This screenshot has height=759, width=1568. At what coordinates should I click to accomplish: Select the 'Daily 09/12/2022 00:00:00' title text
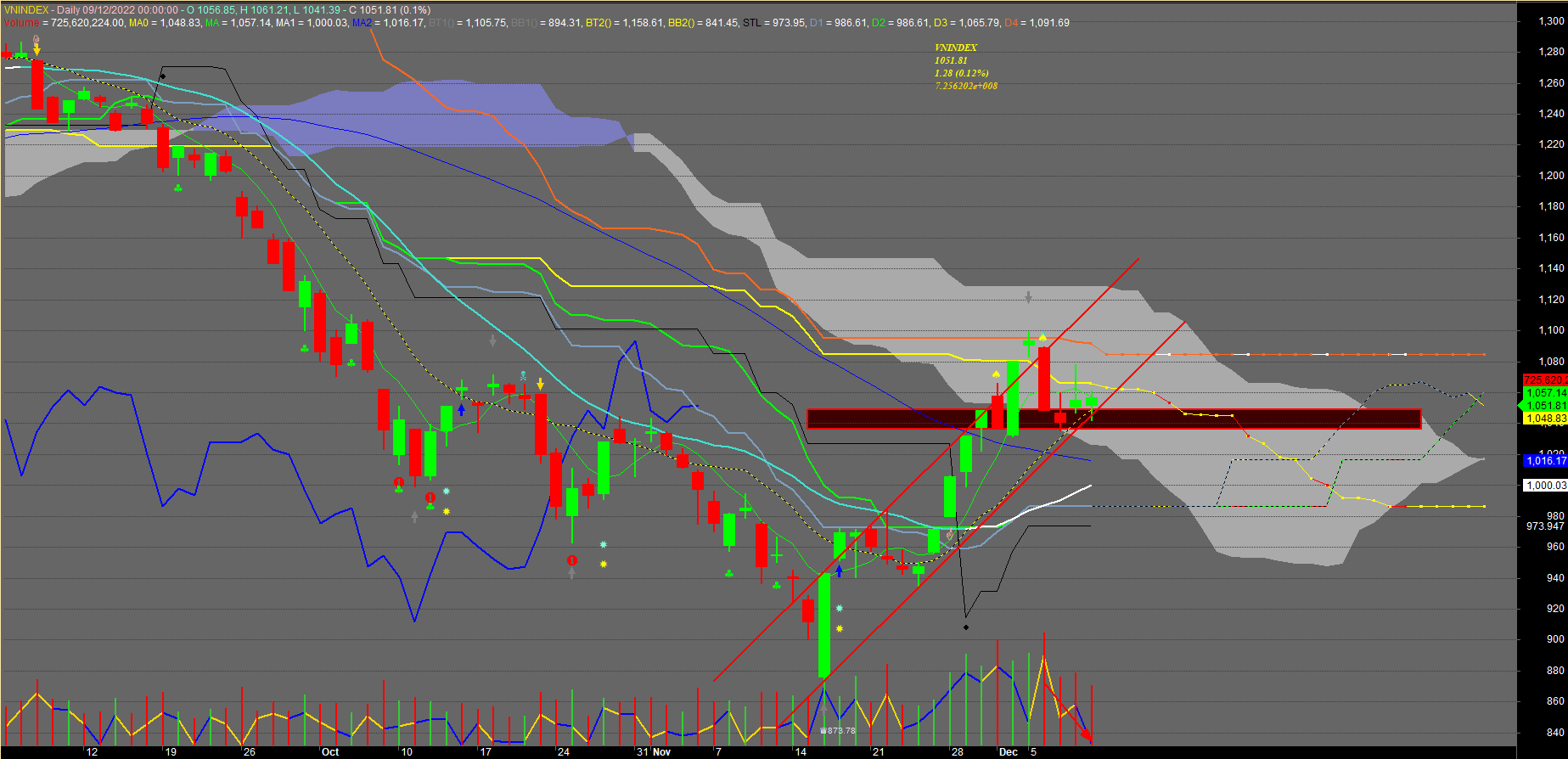[118, 10]
